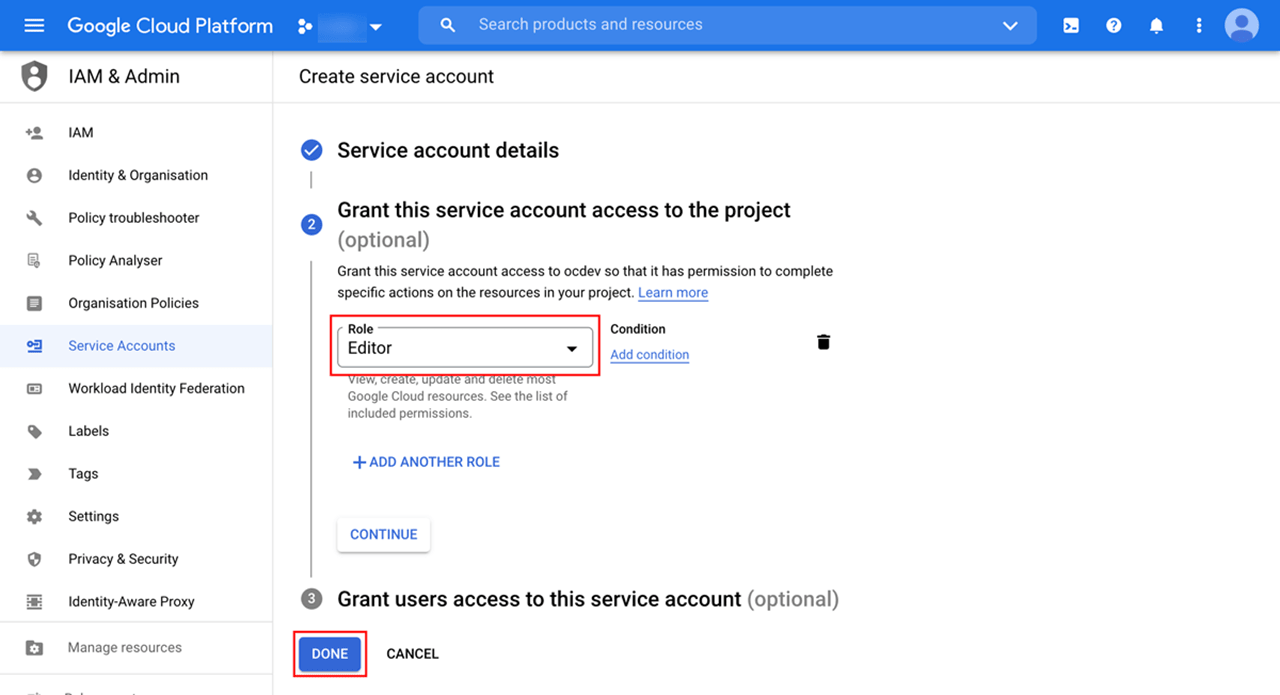Click the search magnifier icon
Screen dimensions: 1280x695
pos(448,25)
